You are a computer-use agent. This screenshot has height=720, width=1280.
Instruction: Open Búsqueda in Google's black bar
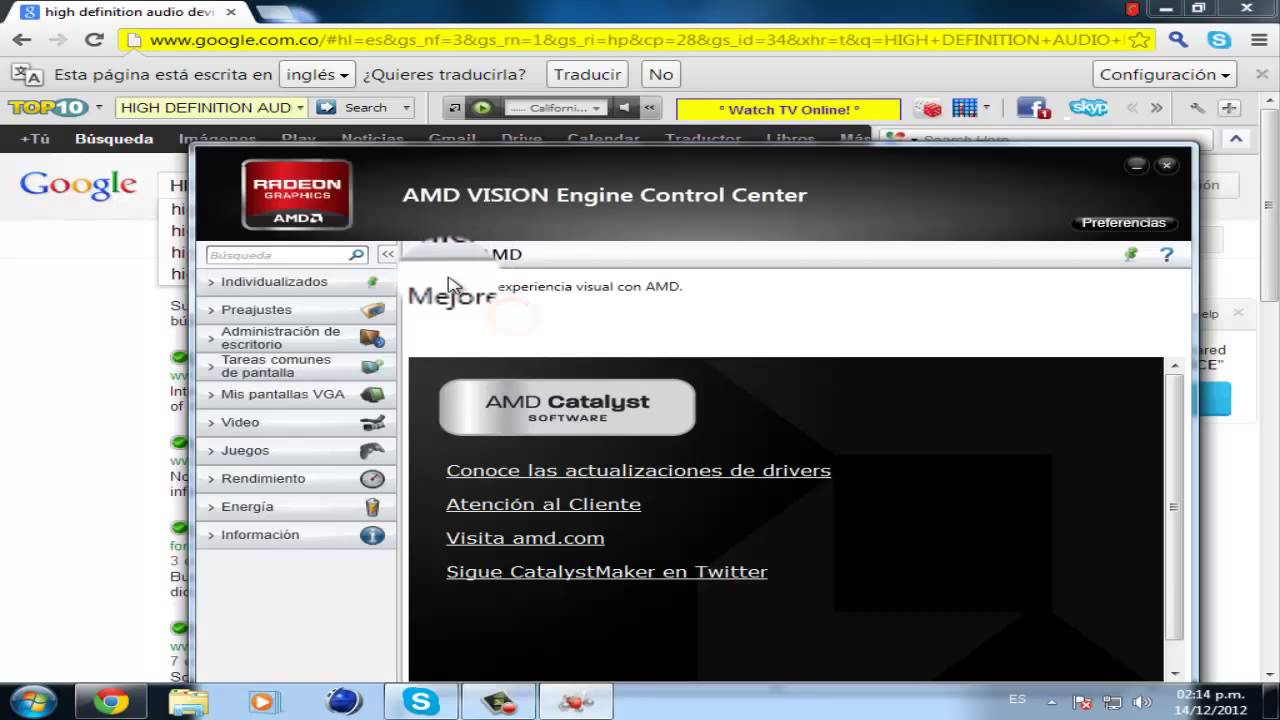click(114, 139)
